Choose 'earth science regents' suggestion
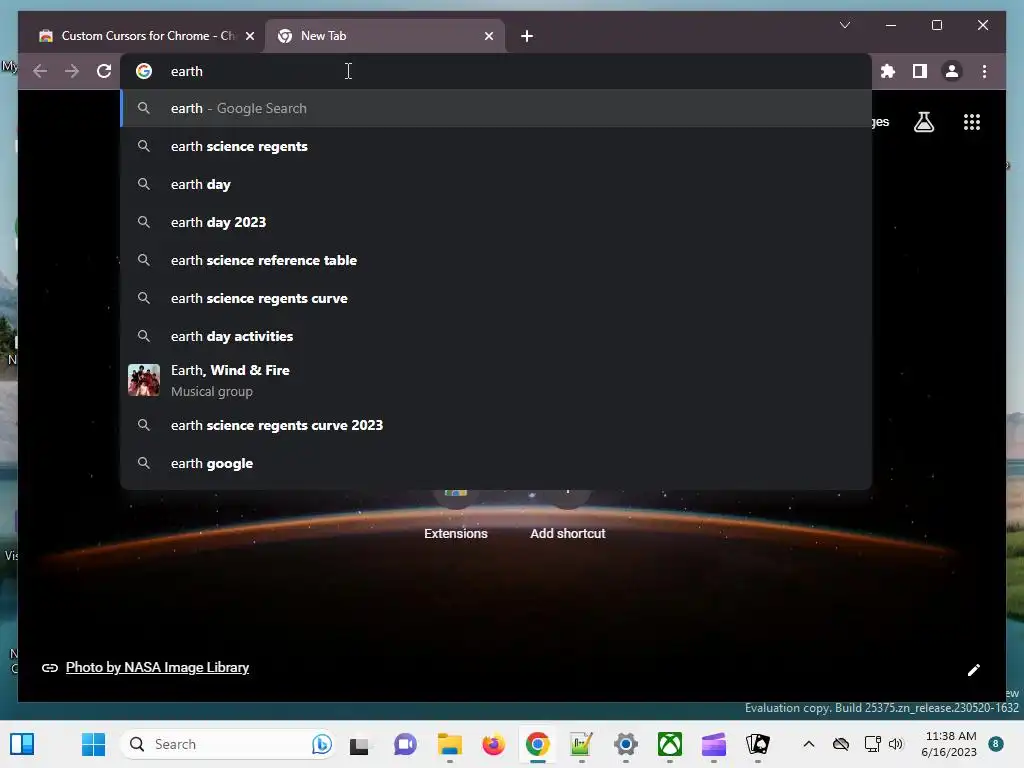 pos(496,146)
